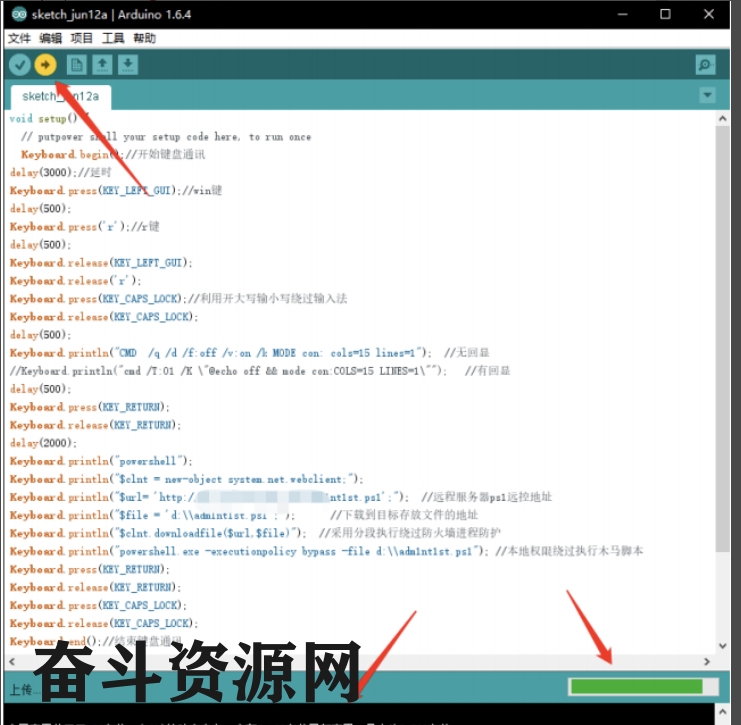Open the 编辑 menu
This screenshot has width=741, height=725.
coord(51,38)
